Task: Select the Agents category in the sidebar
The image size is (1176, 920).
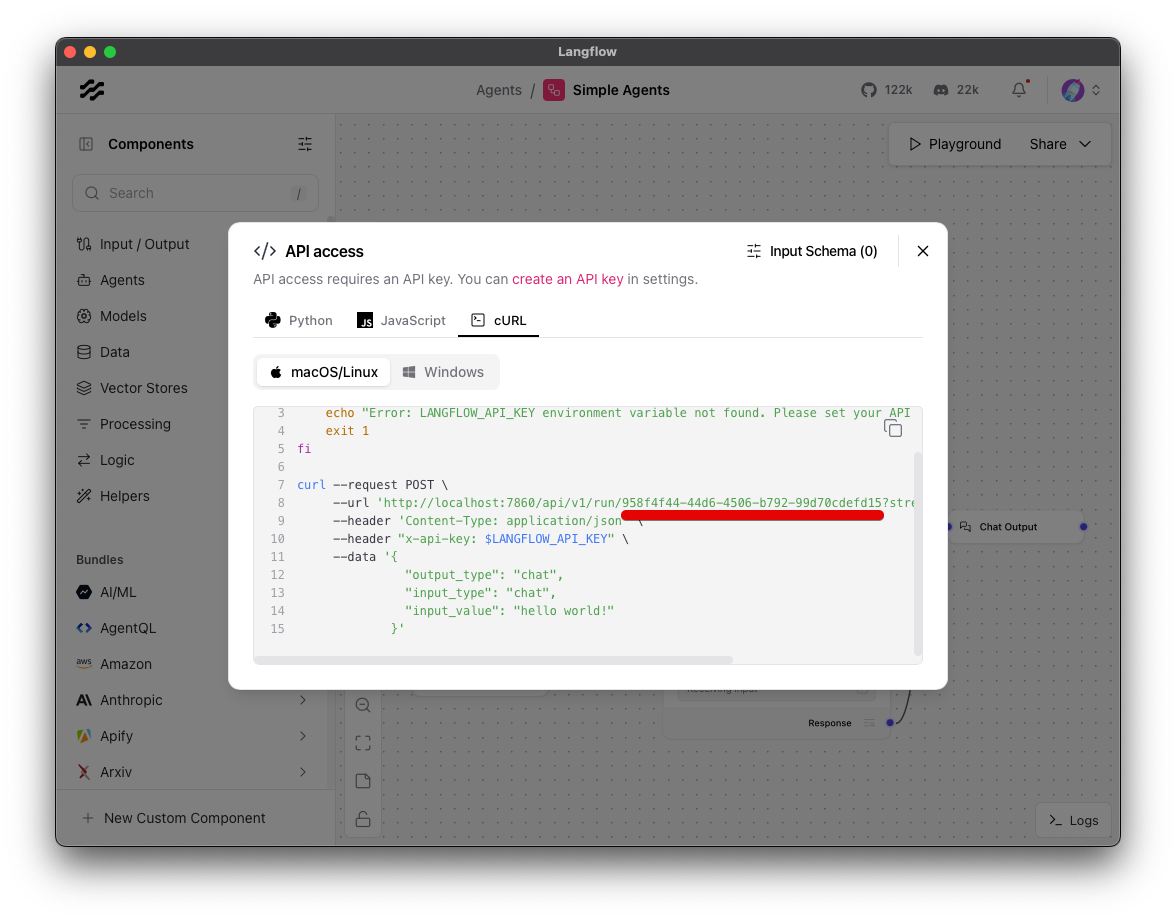Action: pos(123,280)
